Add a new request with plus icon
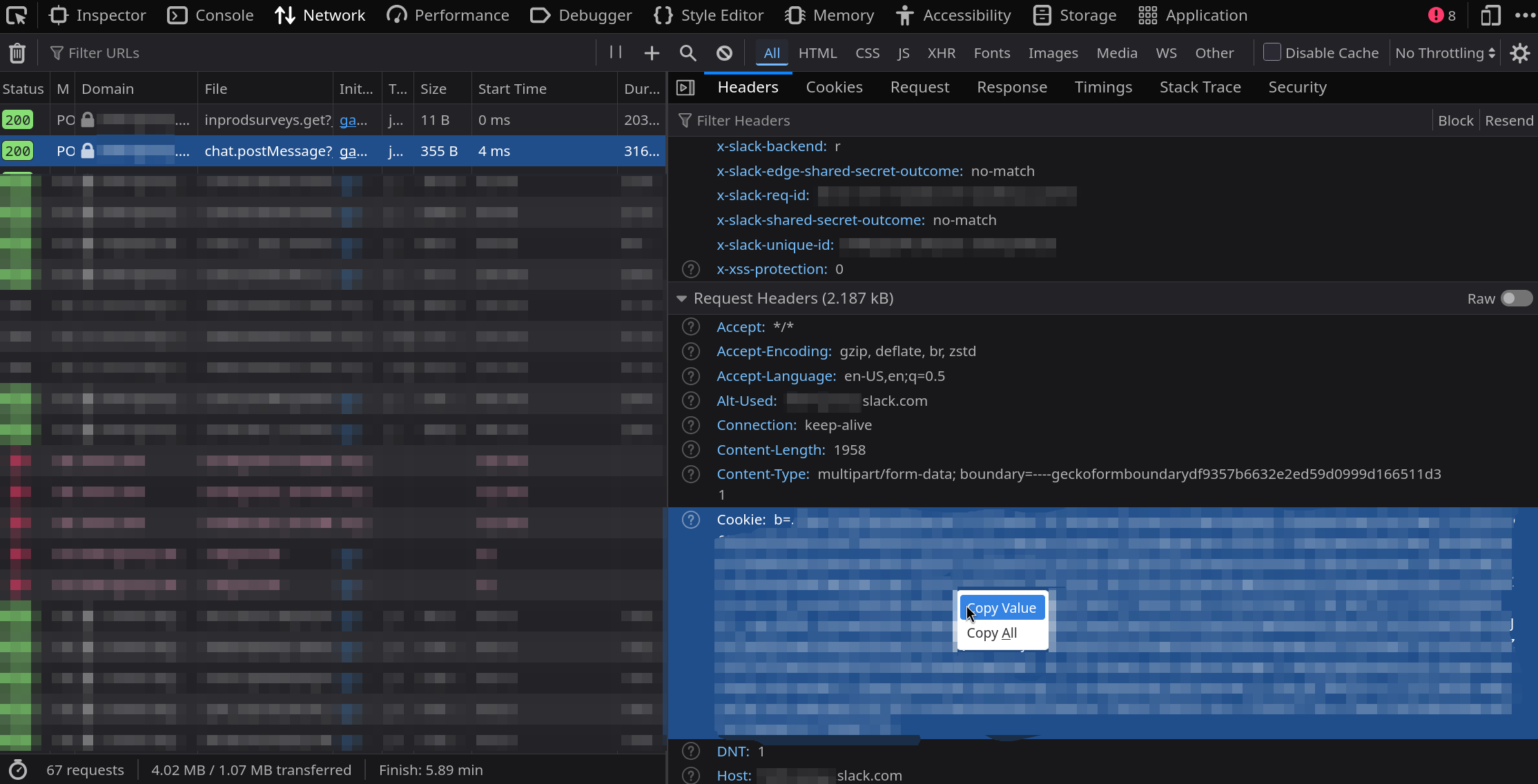Viewport: 1538px width, 784px height. tap(652, 53)
